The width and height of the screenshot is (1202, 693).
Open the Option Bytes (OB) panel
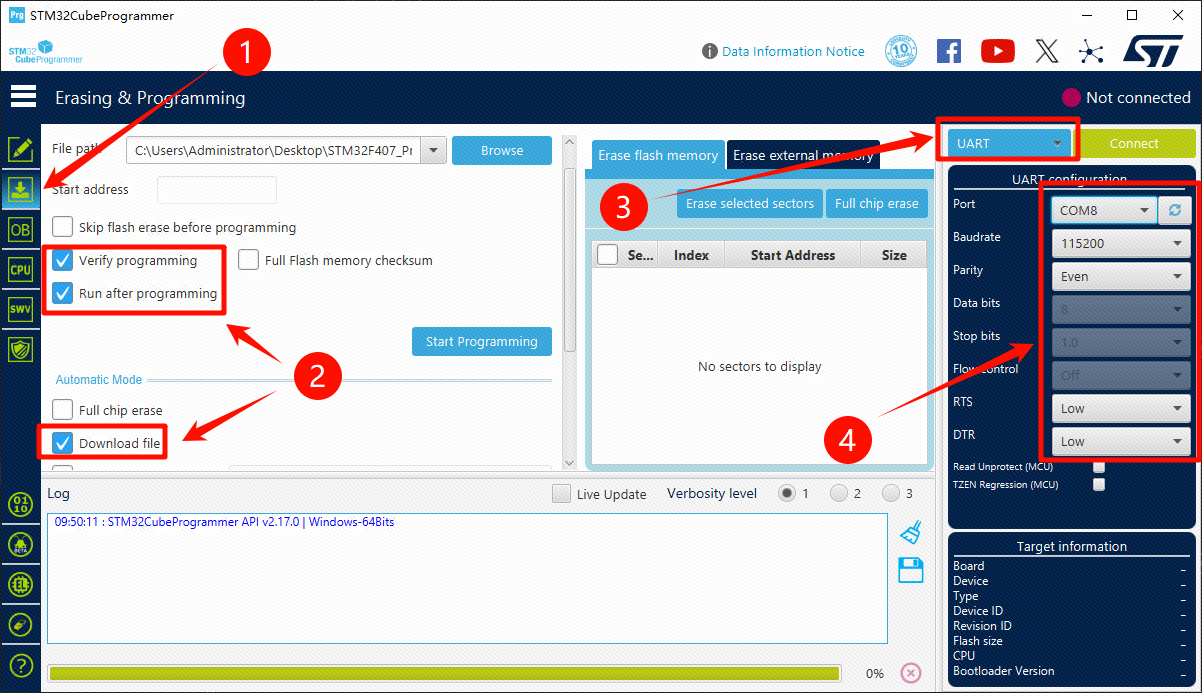[20, 229]
